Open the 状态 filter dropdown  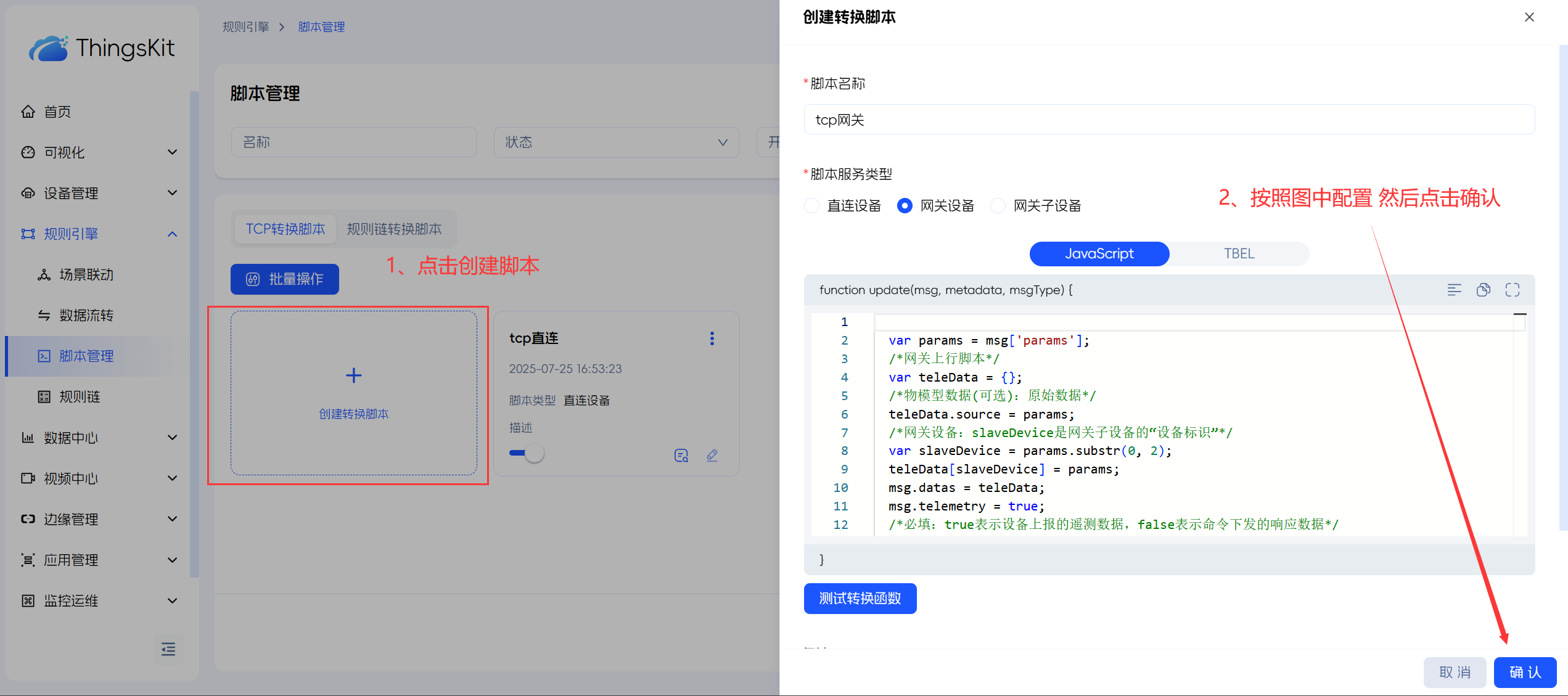click(615, 142)
